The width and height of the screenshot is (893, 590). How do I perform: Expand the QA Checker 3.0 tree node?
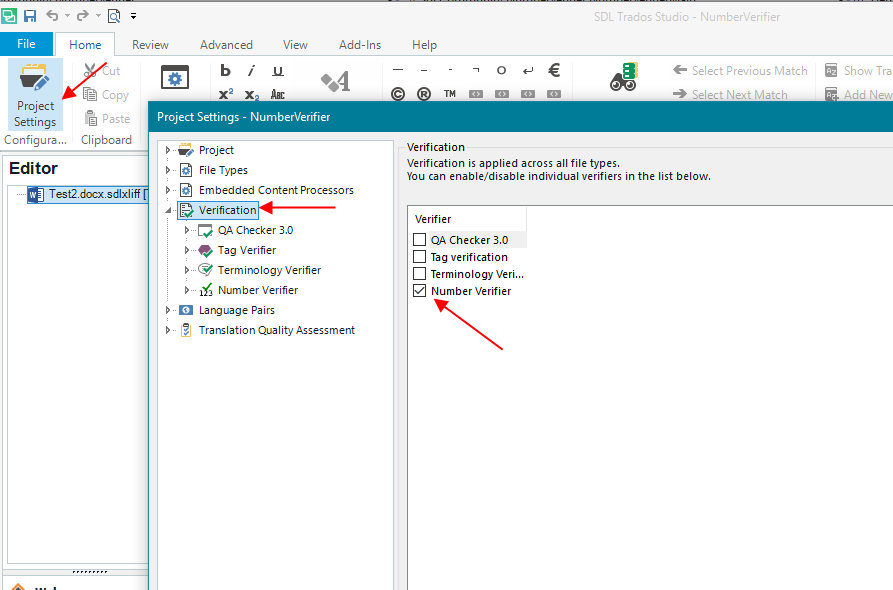186,230
